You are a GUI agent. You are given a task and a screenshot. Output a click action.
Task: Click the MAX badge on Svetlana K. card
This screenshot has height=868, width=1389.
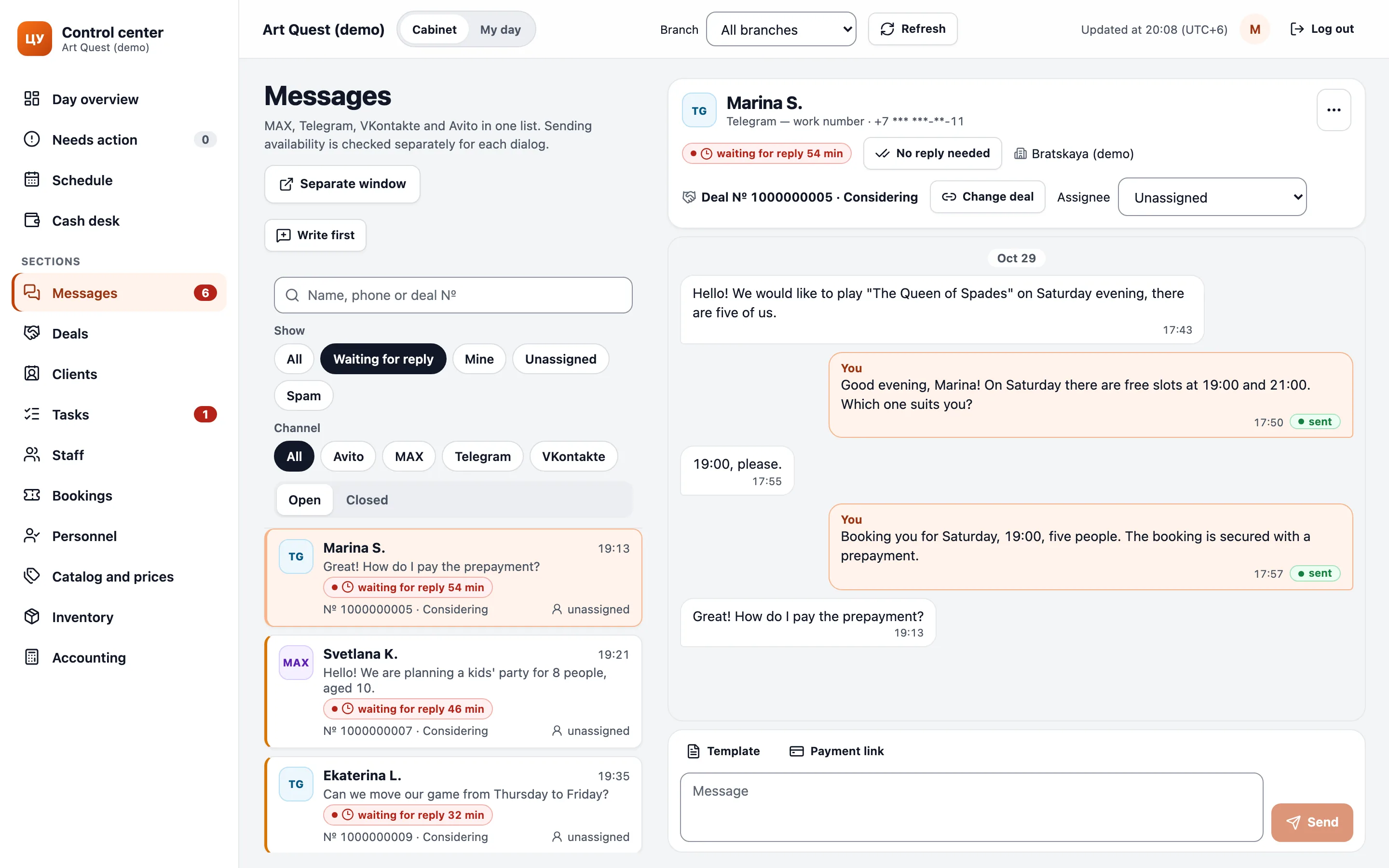pyautogui.click(x=296, y=663)
